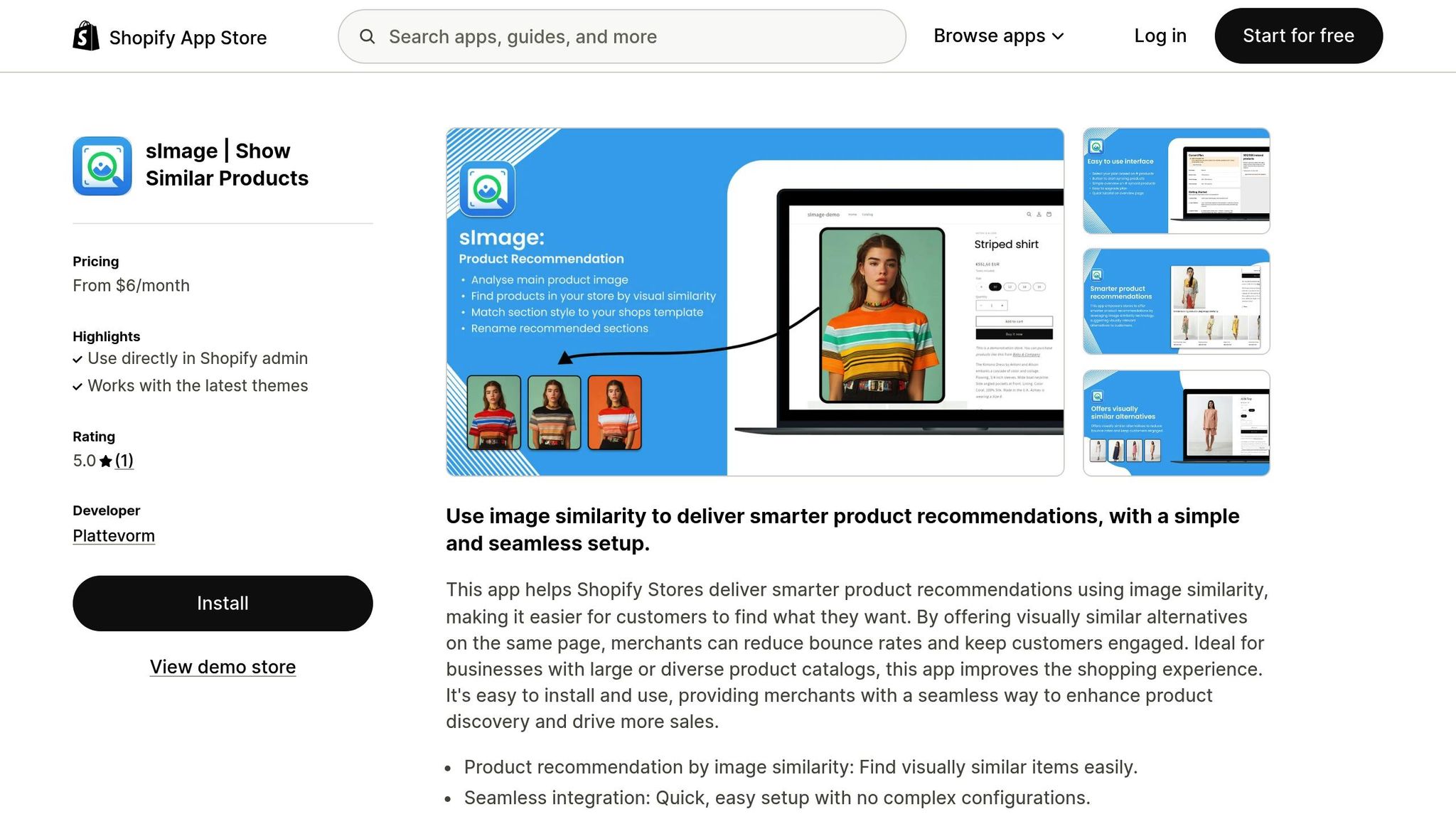
Task: Click the checkmark beside Works with latest themes
Action: click(x=77, y=387)
